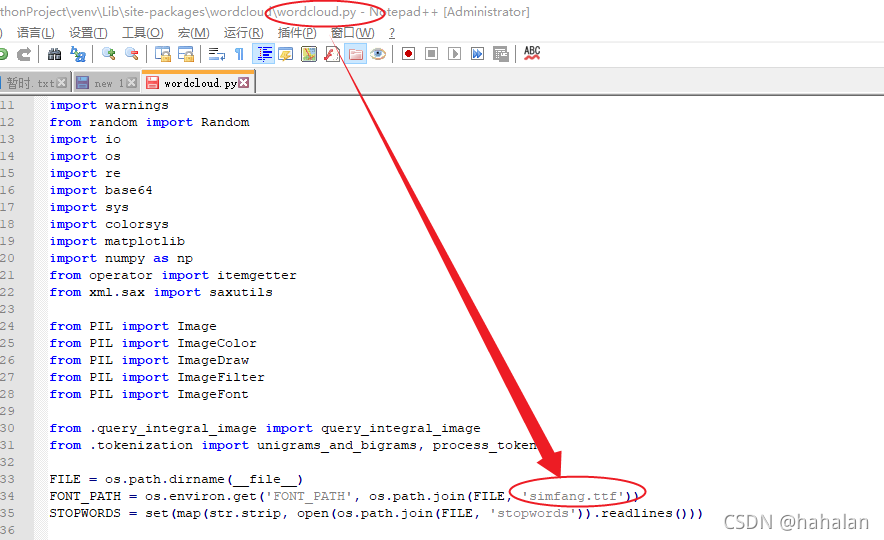This screenshot has width=884, height=540.
Task: Click 'unigrams_and_bigrams' on line 31
Action: point(337,445)
